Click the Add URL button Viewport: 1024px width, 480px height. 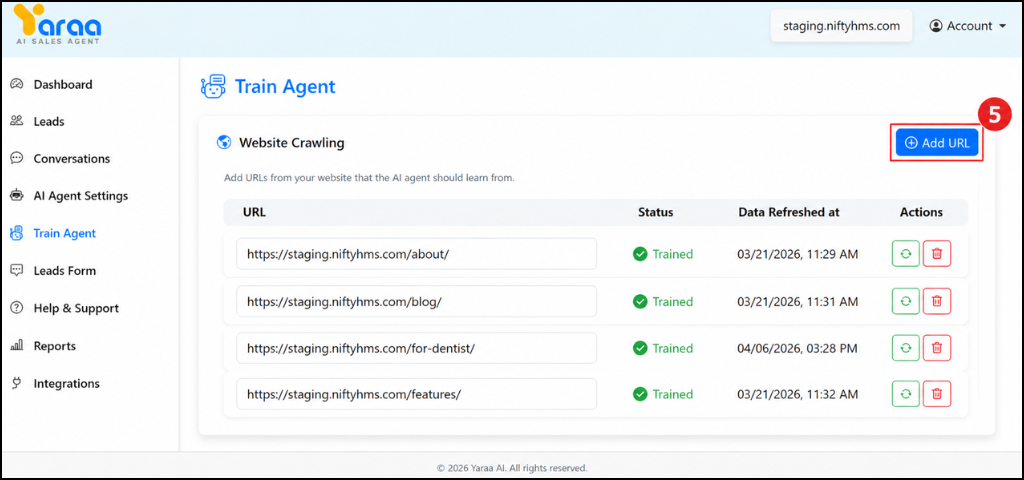coord(936,143)
